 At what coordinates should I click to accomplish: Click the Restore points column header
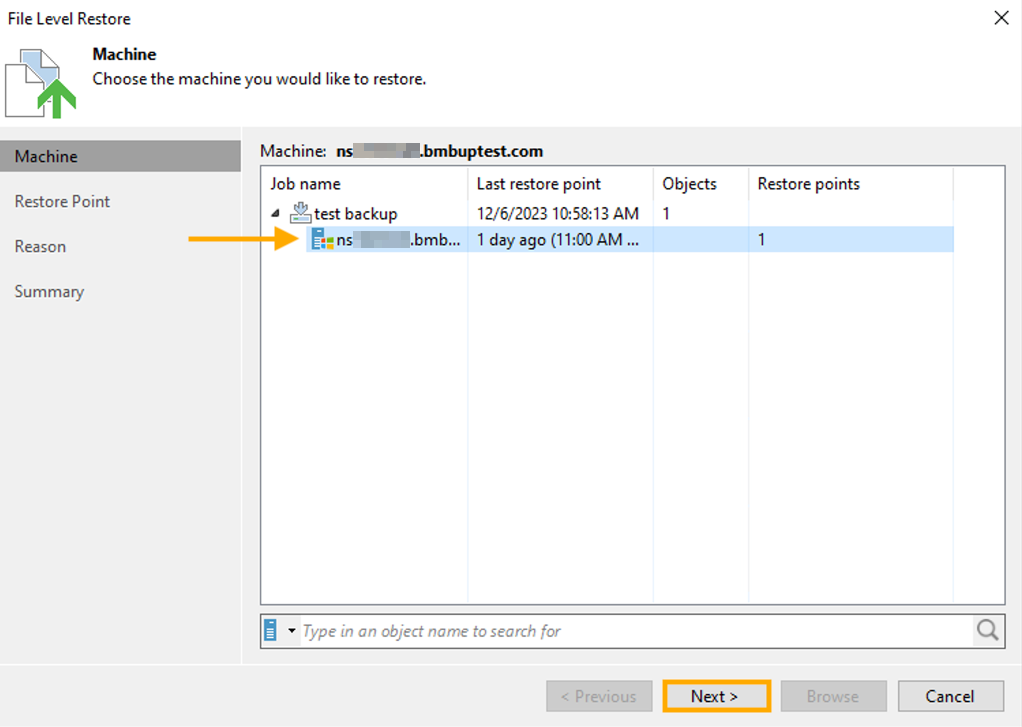[808, 184]
